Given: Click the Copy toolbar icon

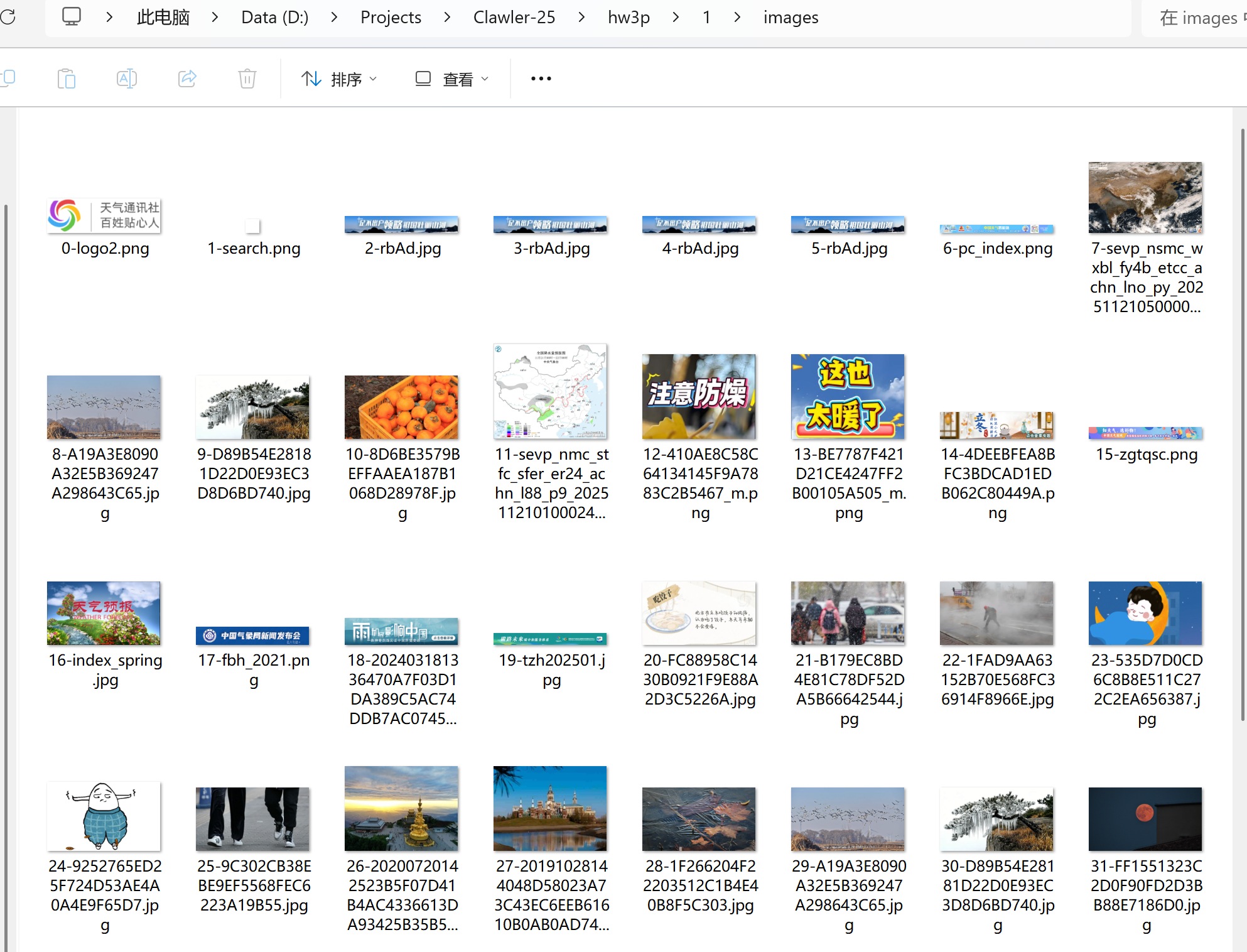Looking at the screenshot, I should tap(8, 78).
